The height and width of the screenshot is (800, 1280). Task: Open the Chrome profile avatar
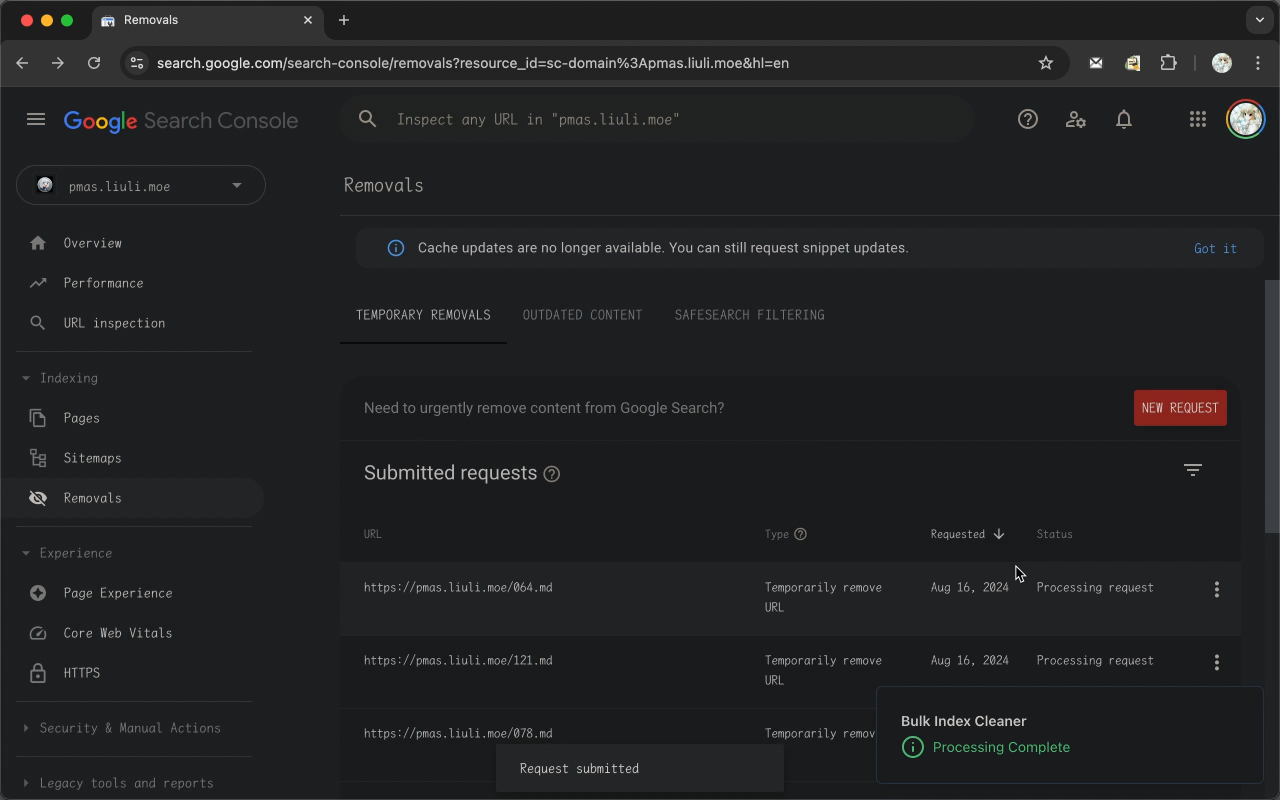[1222, 63]
